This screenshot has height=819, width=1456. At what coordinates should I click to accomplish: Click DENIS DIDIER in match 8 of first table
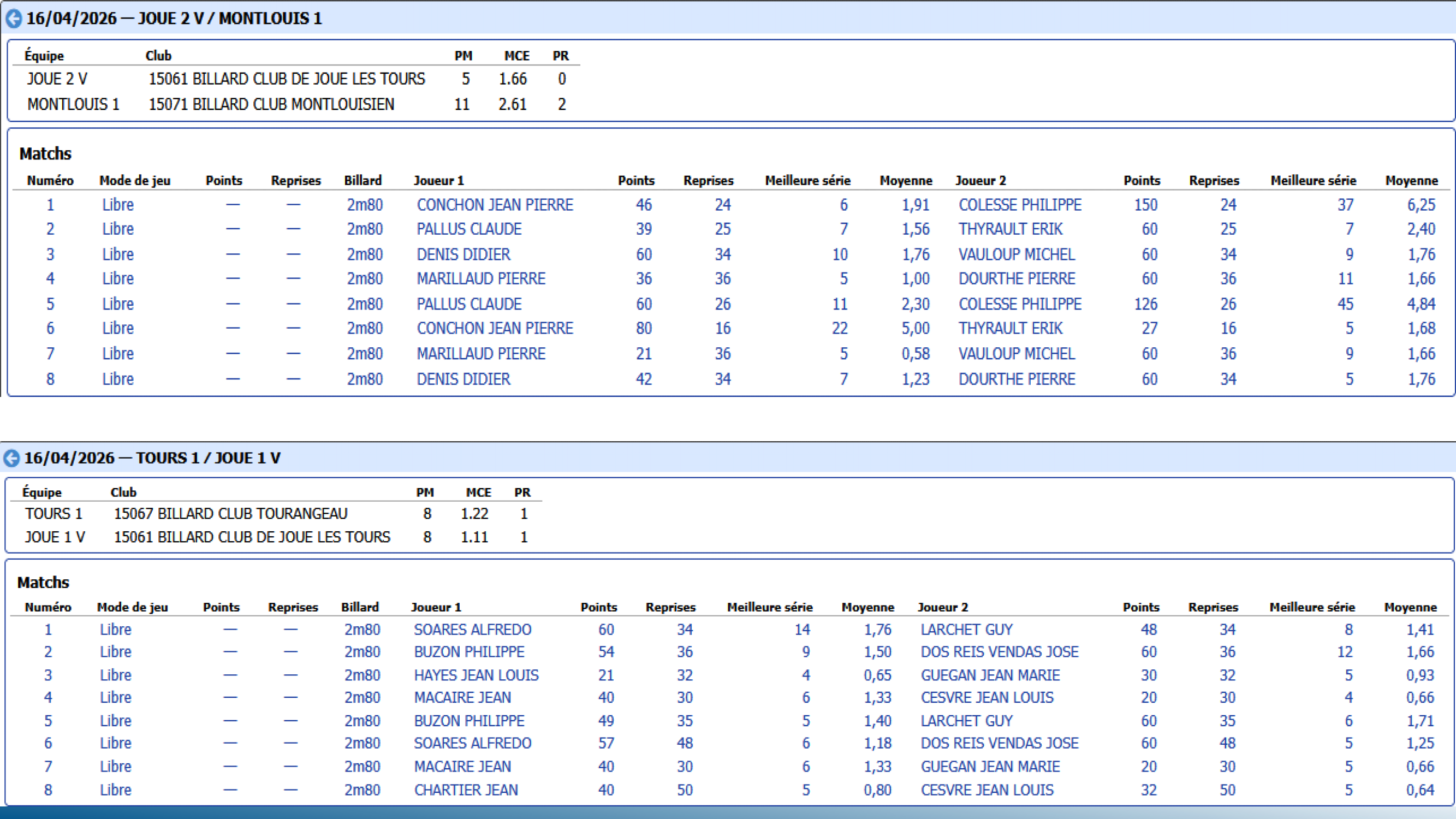463,379
